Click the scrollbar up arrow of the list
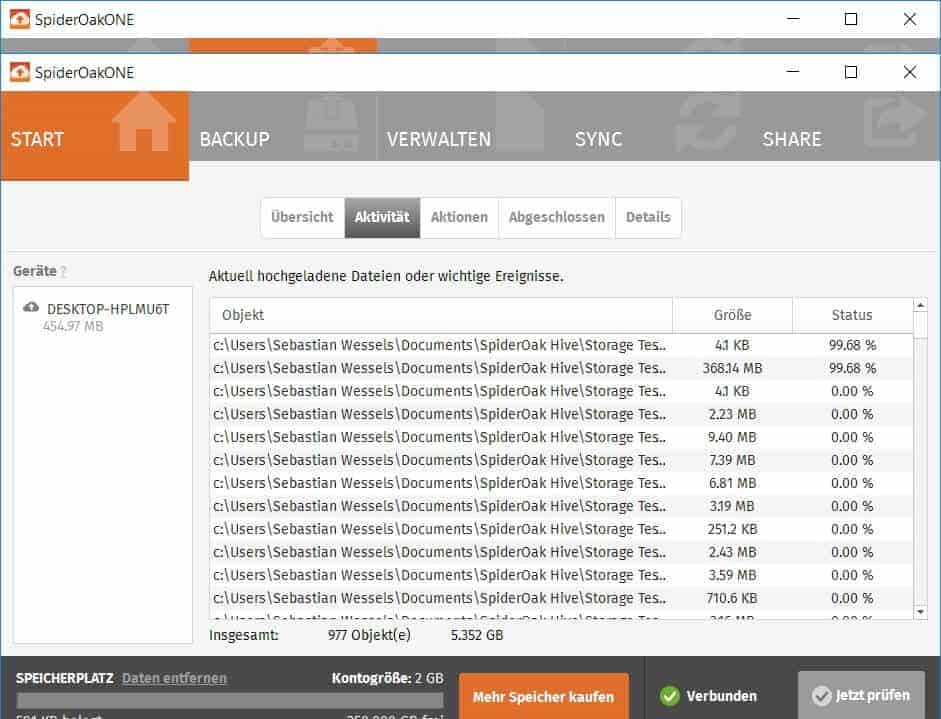 [920, 305]
